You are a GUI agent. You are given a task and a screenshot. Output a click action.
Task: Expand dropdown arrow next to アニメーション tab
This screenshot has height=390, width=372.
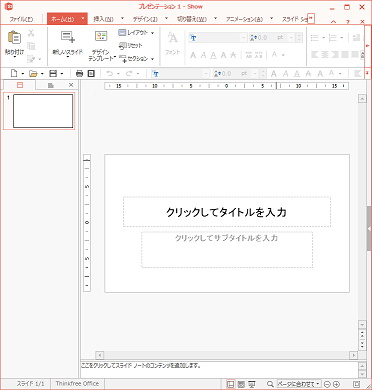(271, 18)
